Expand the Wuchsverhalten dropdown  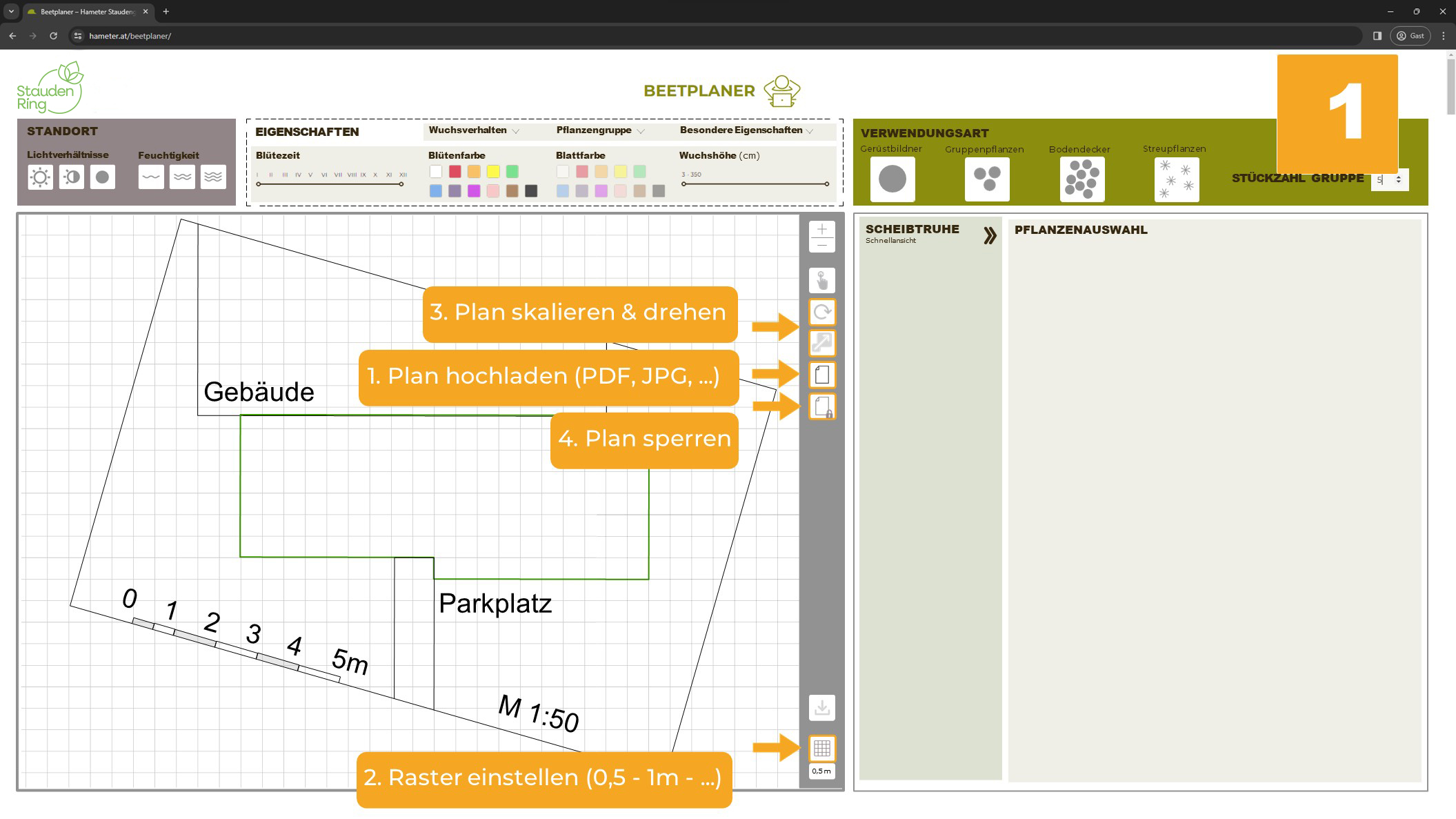click(x=474, y=130)
